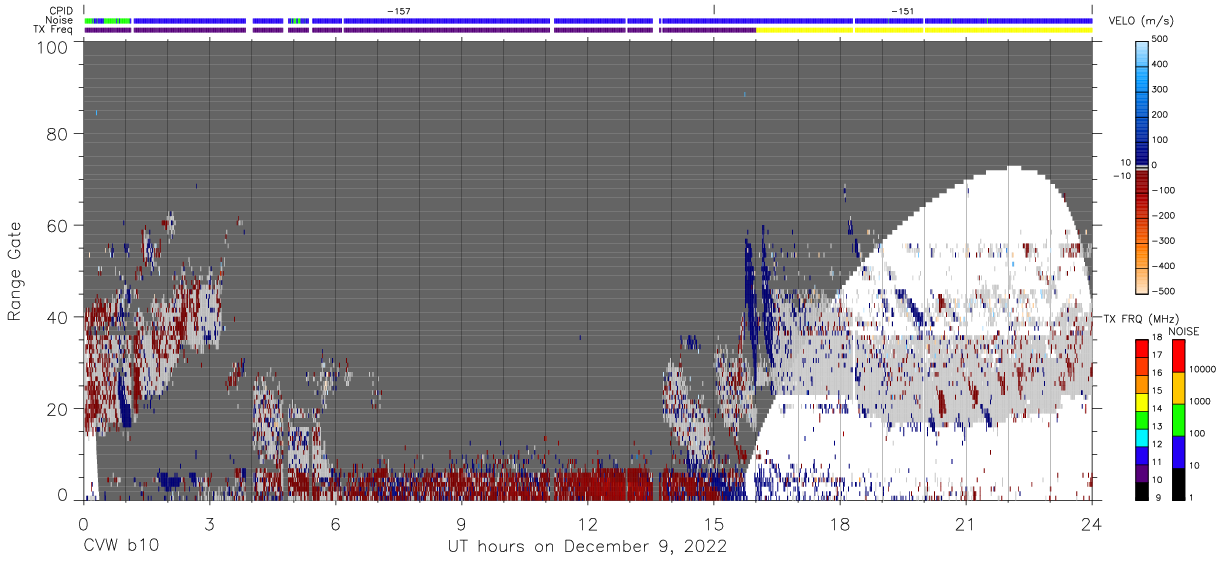1228x567 pixels.
Task: Click the red 17–18 MHz frequency swatch
Action: [1142, 348]
